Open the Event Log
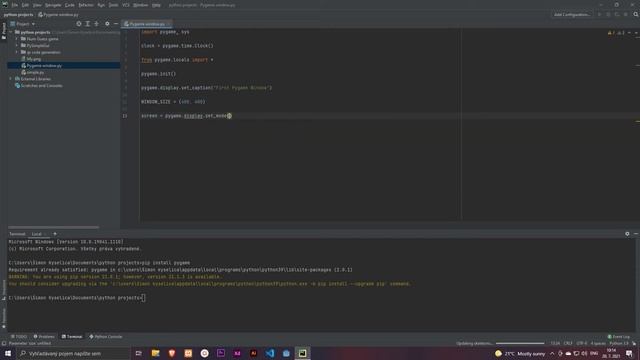This screenshot has width=640, height=360. click(x=619, y=337)
